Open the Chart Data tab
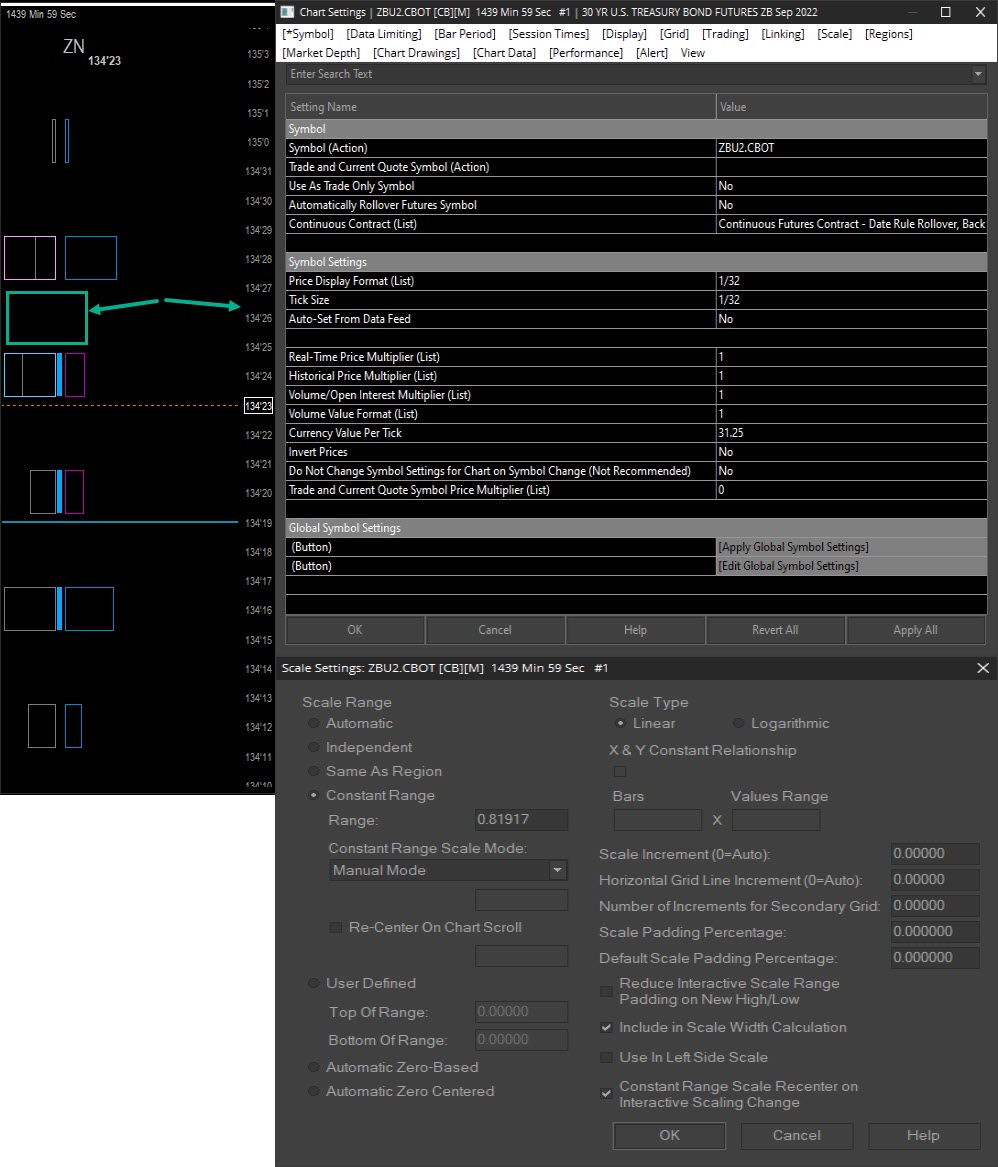 [504, 53]
